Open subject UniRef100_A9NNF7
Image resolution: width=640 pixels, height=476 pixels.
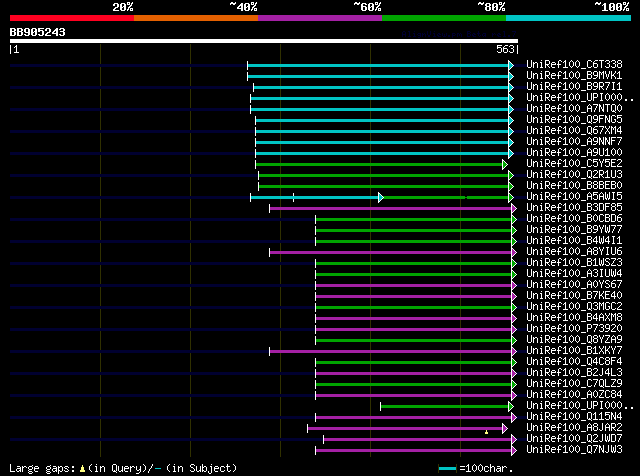pos(574,141)
